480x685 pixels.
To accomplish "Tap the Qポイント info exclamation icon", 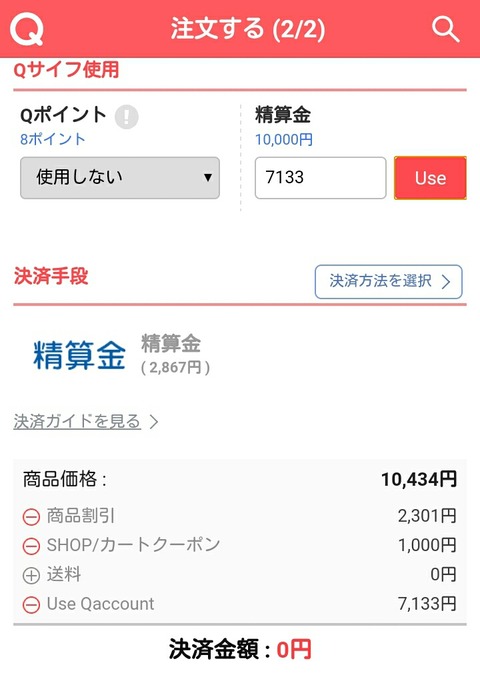I will pos(127,117).
